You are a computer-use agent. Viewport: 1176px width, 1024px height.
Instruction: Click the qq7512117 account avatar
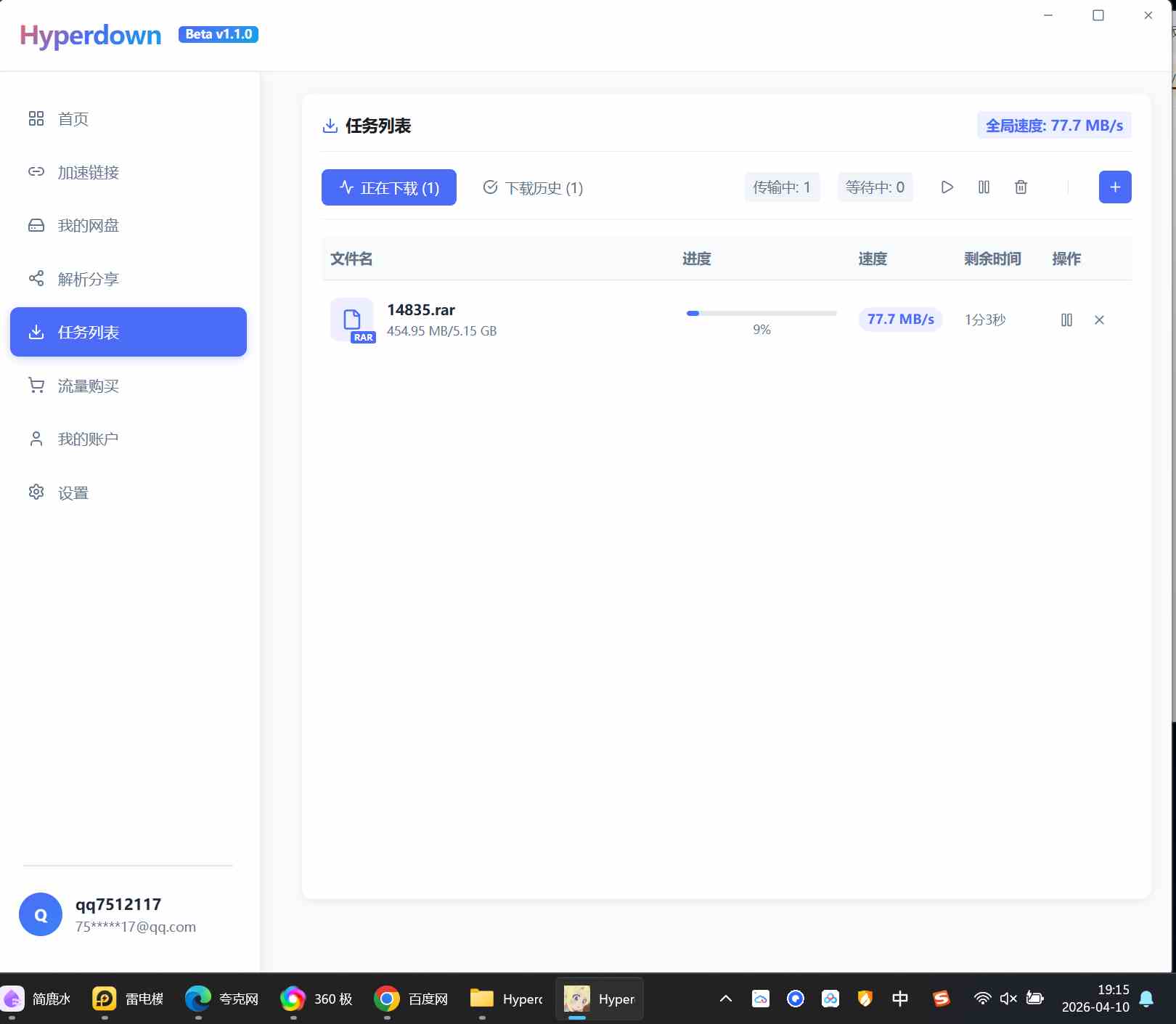point(41,914)
